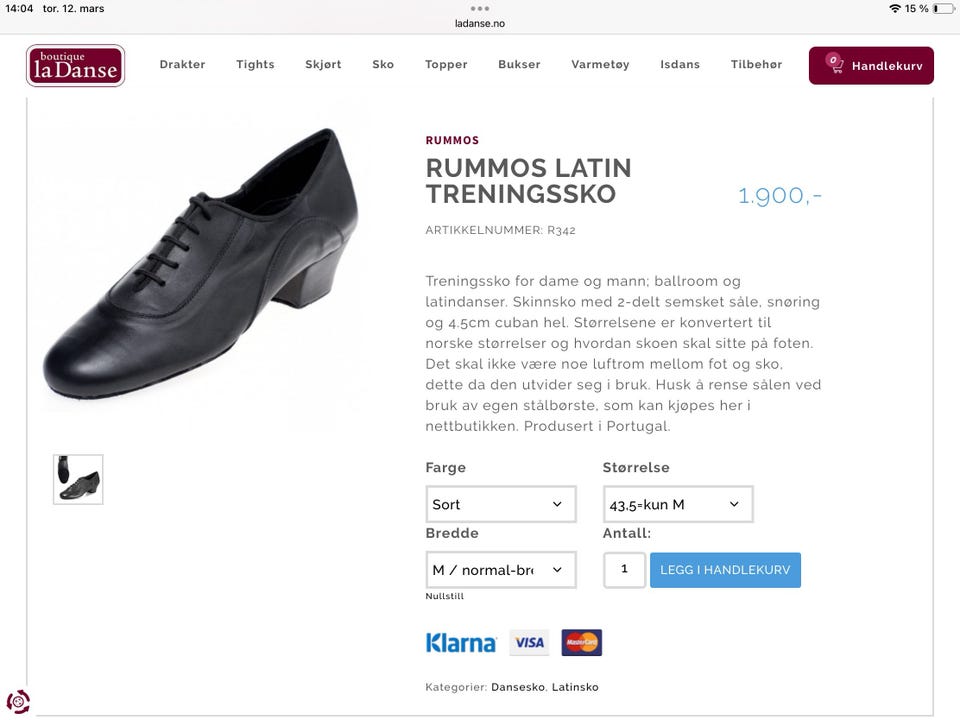Select the shoe thumbnail image
960x720 pixels.
pos(78,479)
